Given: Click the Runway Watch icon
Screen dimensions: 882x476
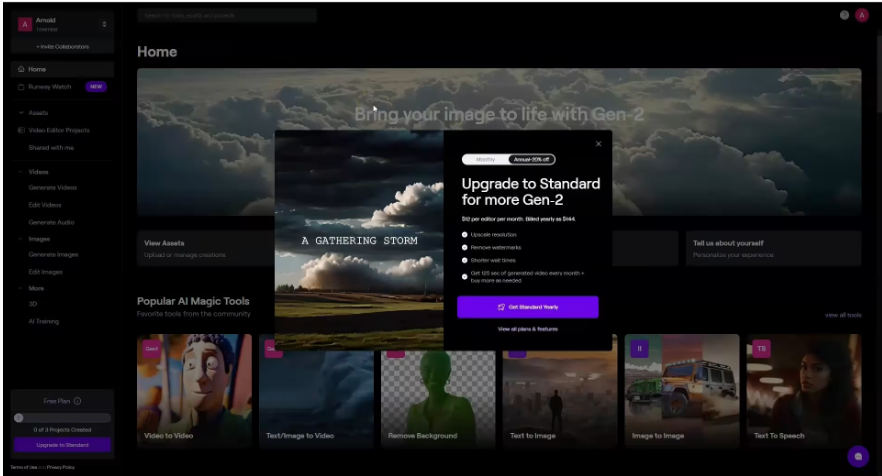Looking at the screenshot, I should 21,87.
